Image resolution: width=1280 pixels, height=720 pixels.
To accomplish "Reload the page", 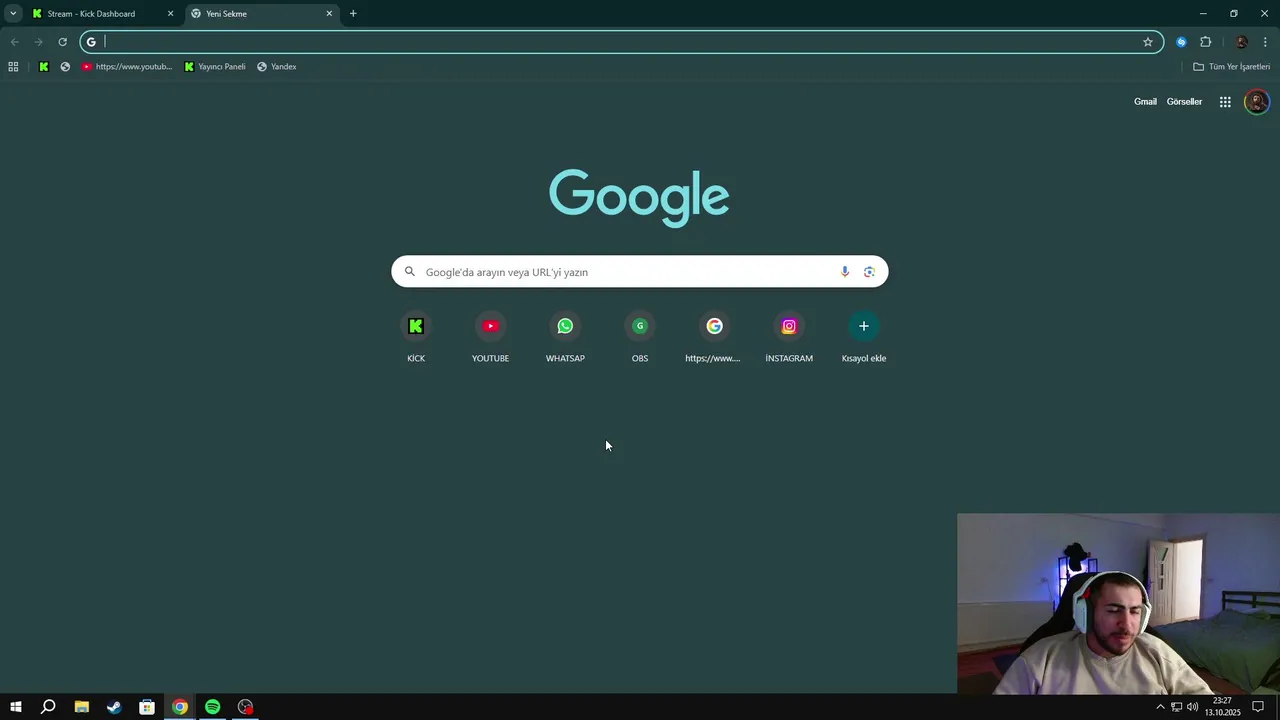I will [x=62, y=42].
